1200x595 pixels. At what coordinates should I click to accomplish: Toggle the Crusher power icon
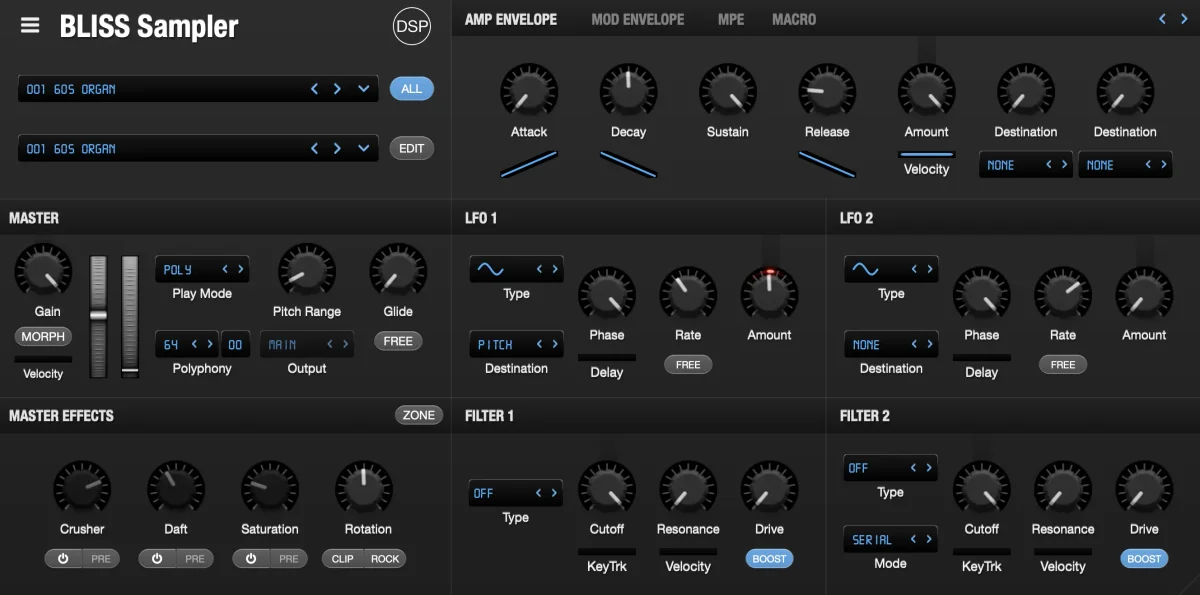[63, 559]
